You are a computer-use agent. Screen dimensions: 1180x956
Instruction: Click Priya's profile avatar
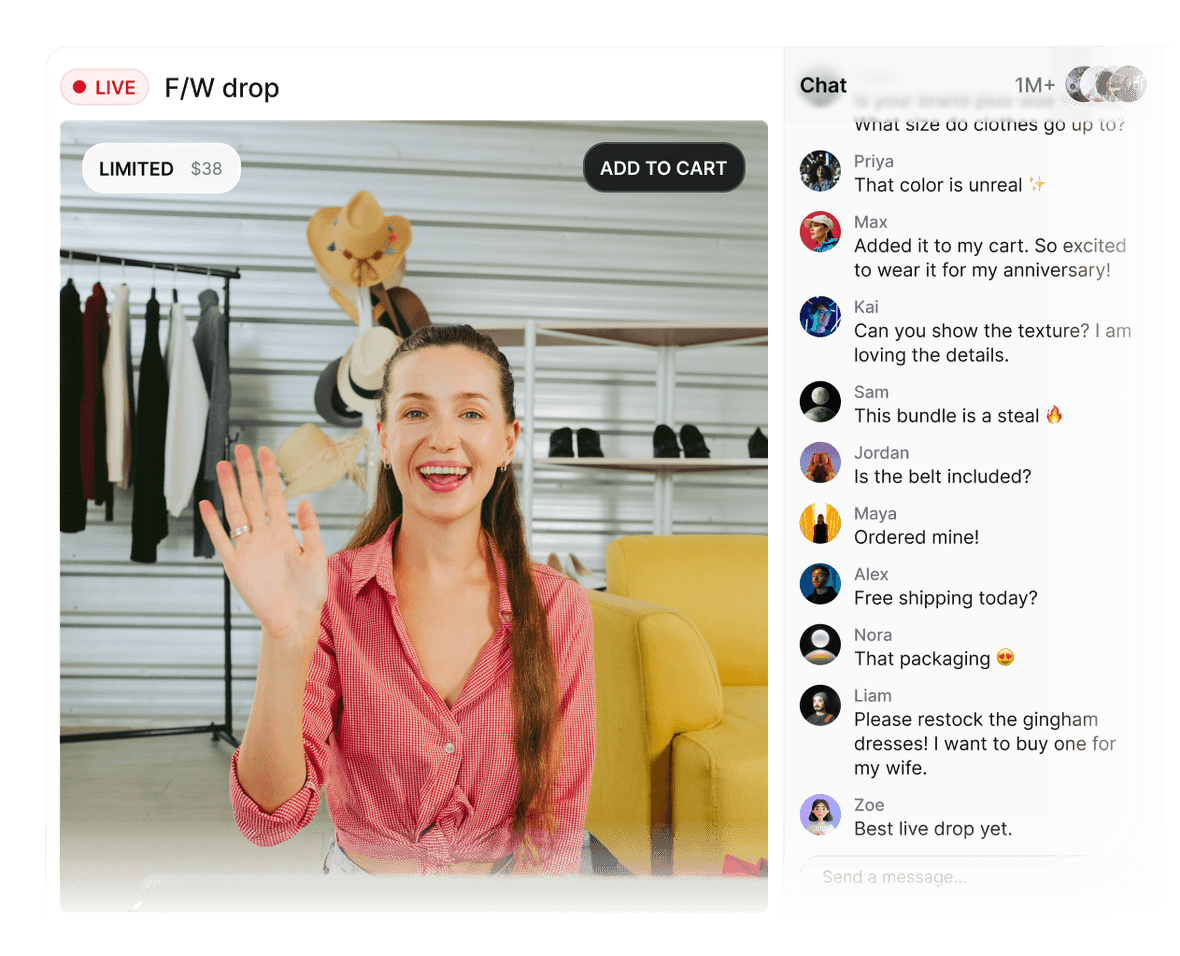tap(820, 171)
